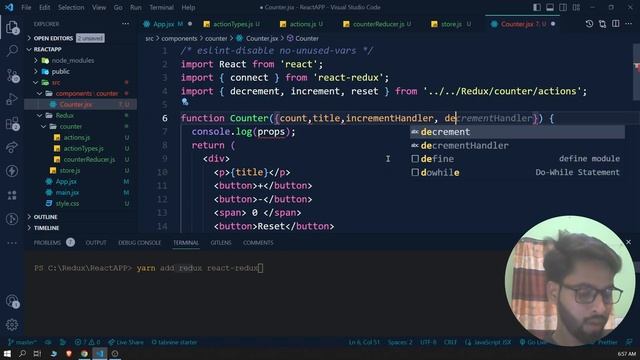Expand the public folder
Screen dimensions: 640x360
pos(60,71)
